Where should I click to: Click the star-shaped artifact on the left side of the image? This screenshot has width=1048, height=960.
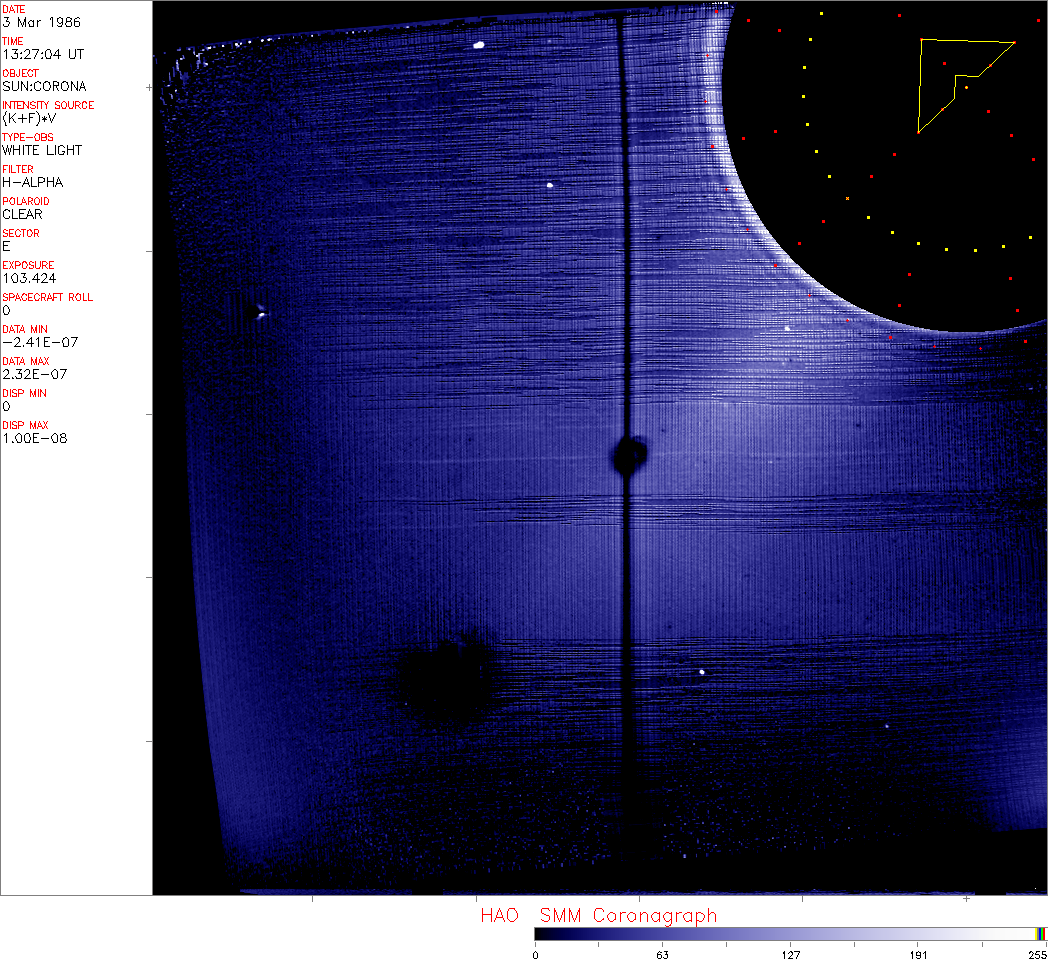coord(259,312)
